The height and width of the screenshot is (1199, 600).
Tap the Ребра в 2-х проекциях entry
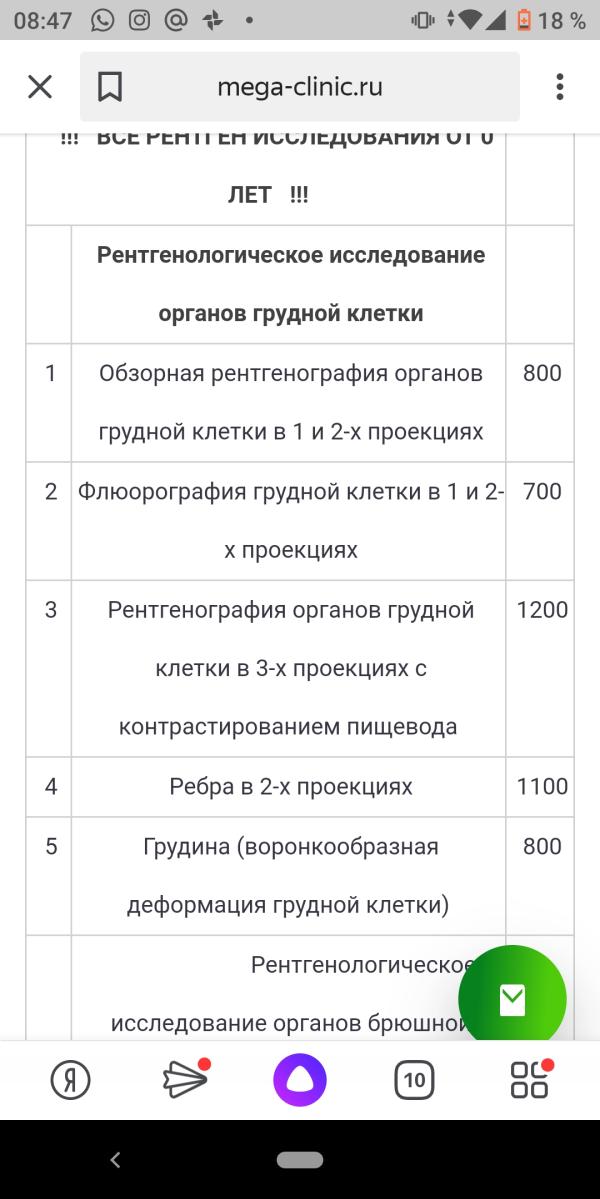[290, 787]
